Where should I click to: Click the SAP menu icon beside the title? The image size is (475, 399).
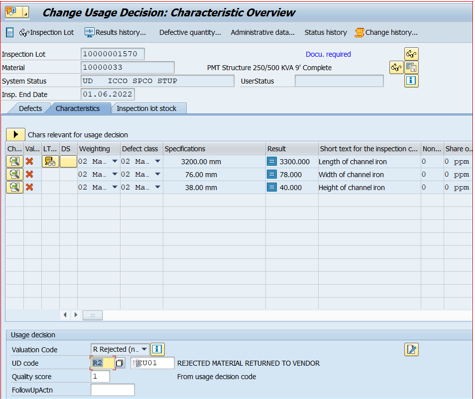[x=17, y=12]
